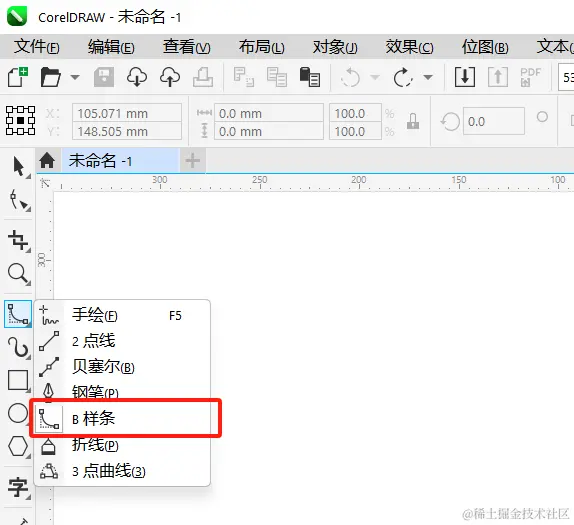Viewport: 574px width, 525px height.
Task: Click the Cut icon in toolbar
Action: (x=243, y=77)
